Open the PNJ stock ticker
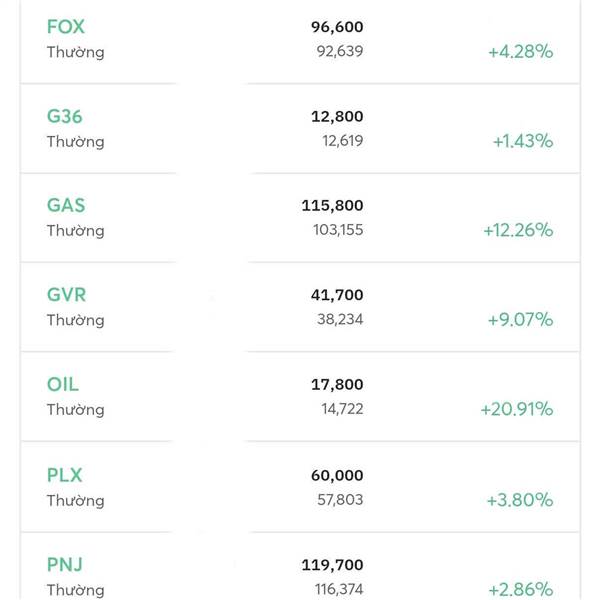 pyautogui.click(x=64, y=564)
